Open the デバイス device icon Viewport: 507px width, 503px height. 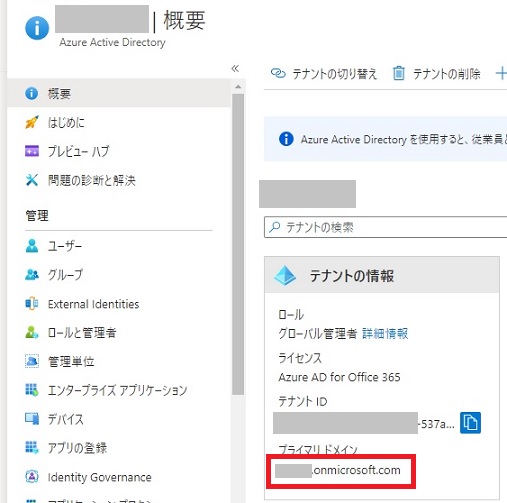click(x=32, y=419)
